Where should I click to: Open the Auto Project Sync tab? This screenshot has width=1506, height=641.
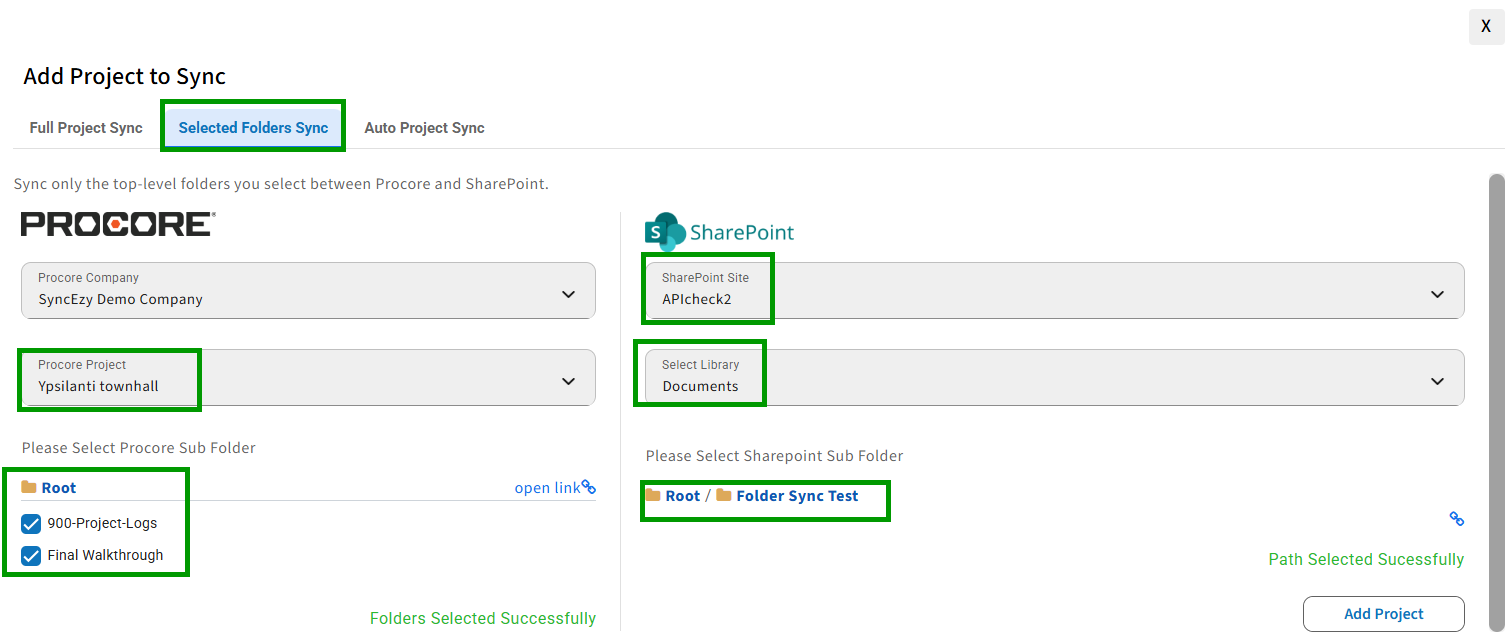(x=424, y=128)
